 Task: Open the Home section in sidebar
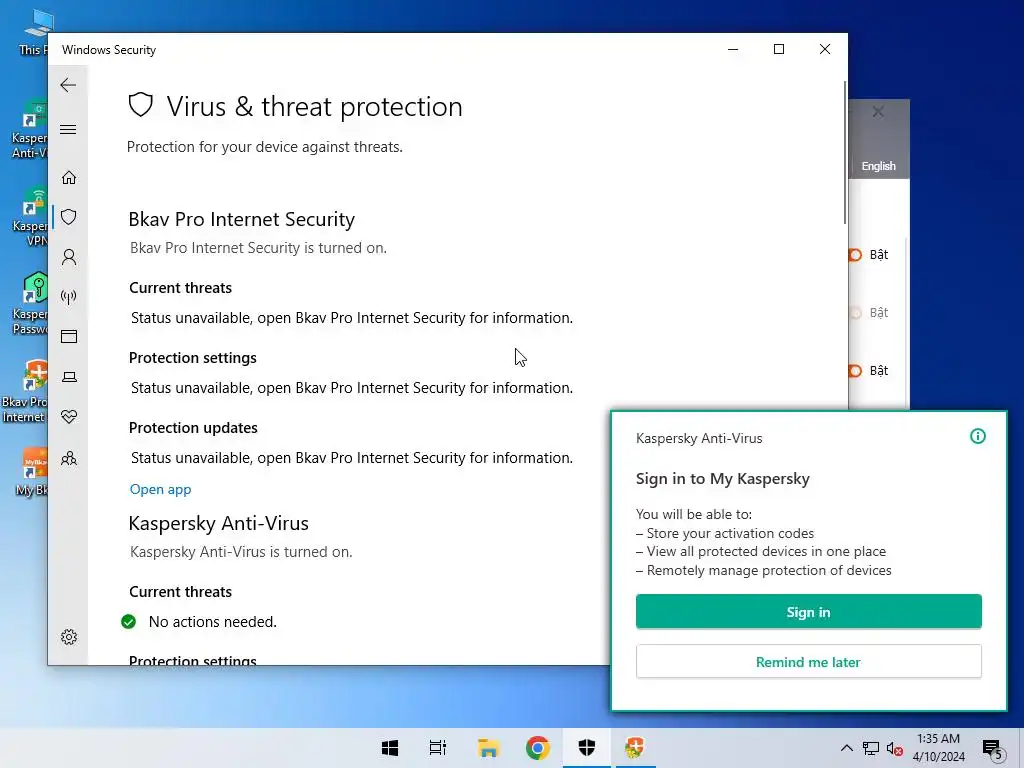69,178
